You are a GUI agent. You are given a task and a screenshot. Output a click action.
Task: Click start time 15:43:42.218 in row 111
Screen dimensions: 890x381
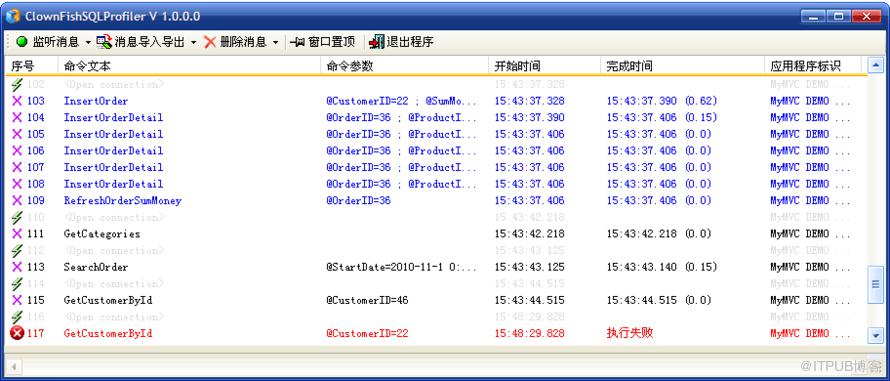[530, 233]
